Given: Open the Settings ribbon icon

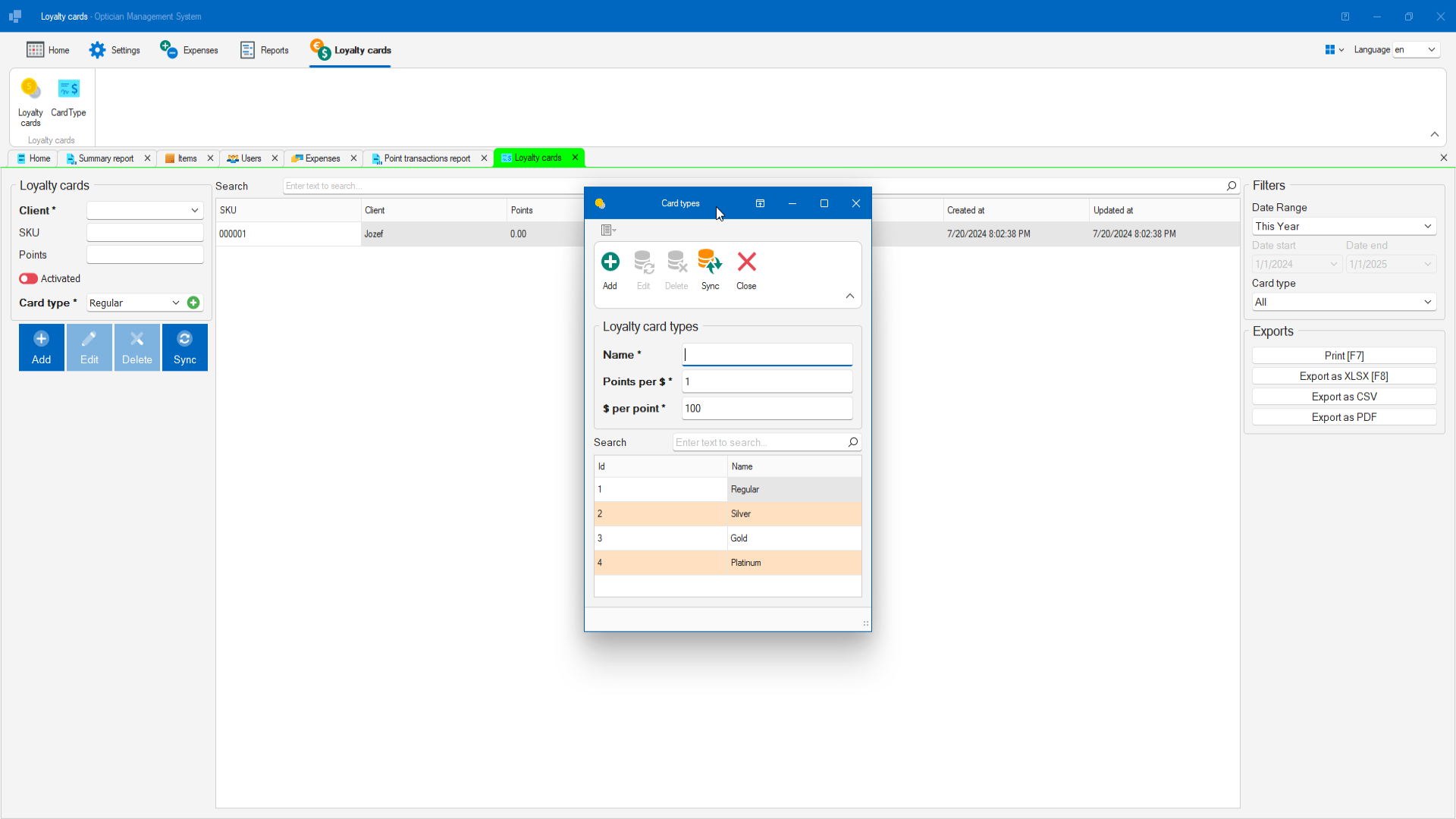Looking at the screenshot, I should point(98,49).
